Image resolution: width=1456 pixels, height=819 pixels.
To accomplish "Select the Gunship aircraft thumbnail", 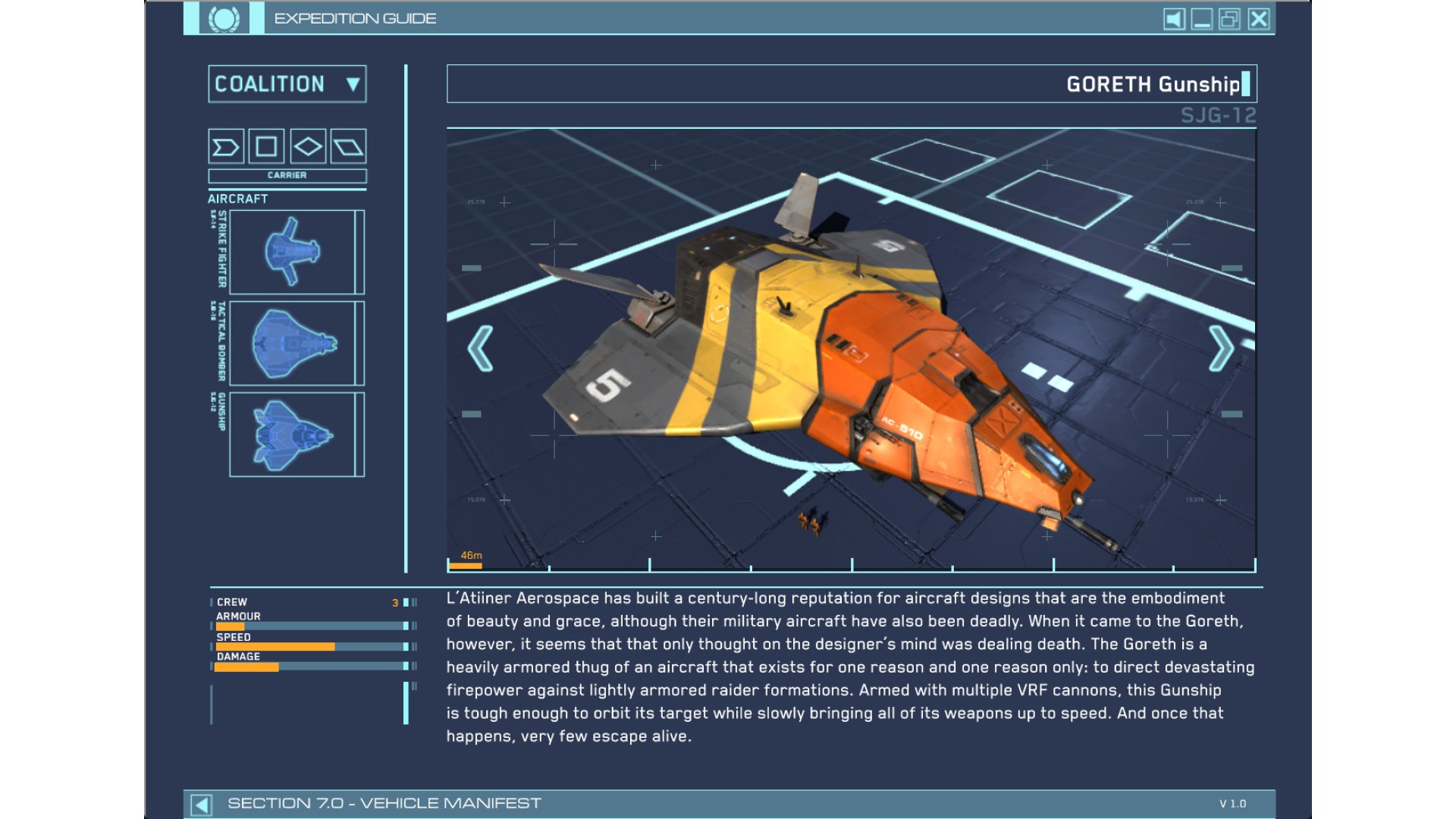I will click(x=293, y=435).
